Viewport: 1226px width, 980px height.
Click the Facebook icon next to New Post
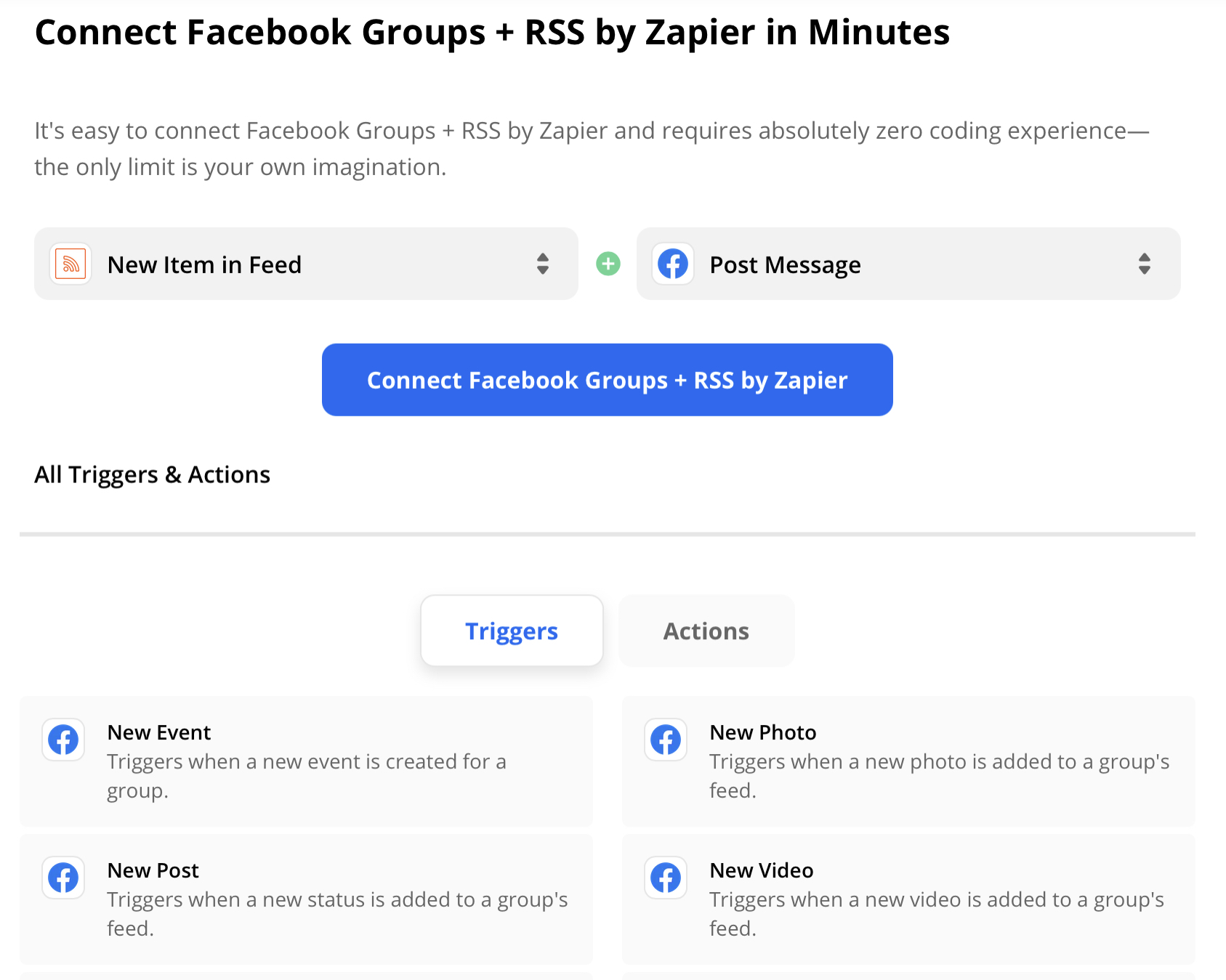(x=63, y=878)
